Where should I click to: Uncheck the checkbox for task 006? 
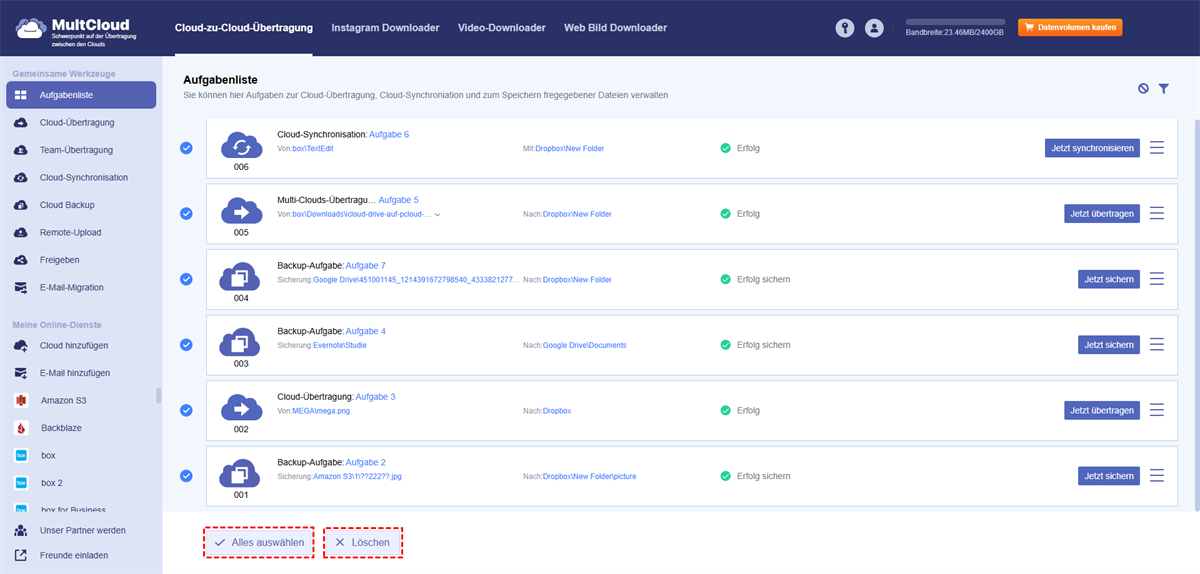click(186, 148)
